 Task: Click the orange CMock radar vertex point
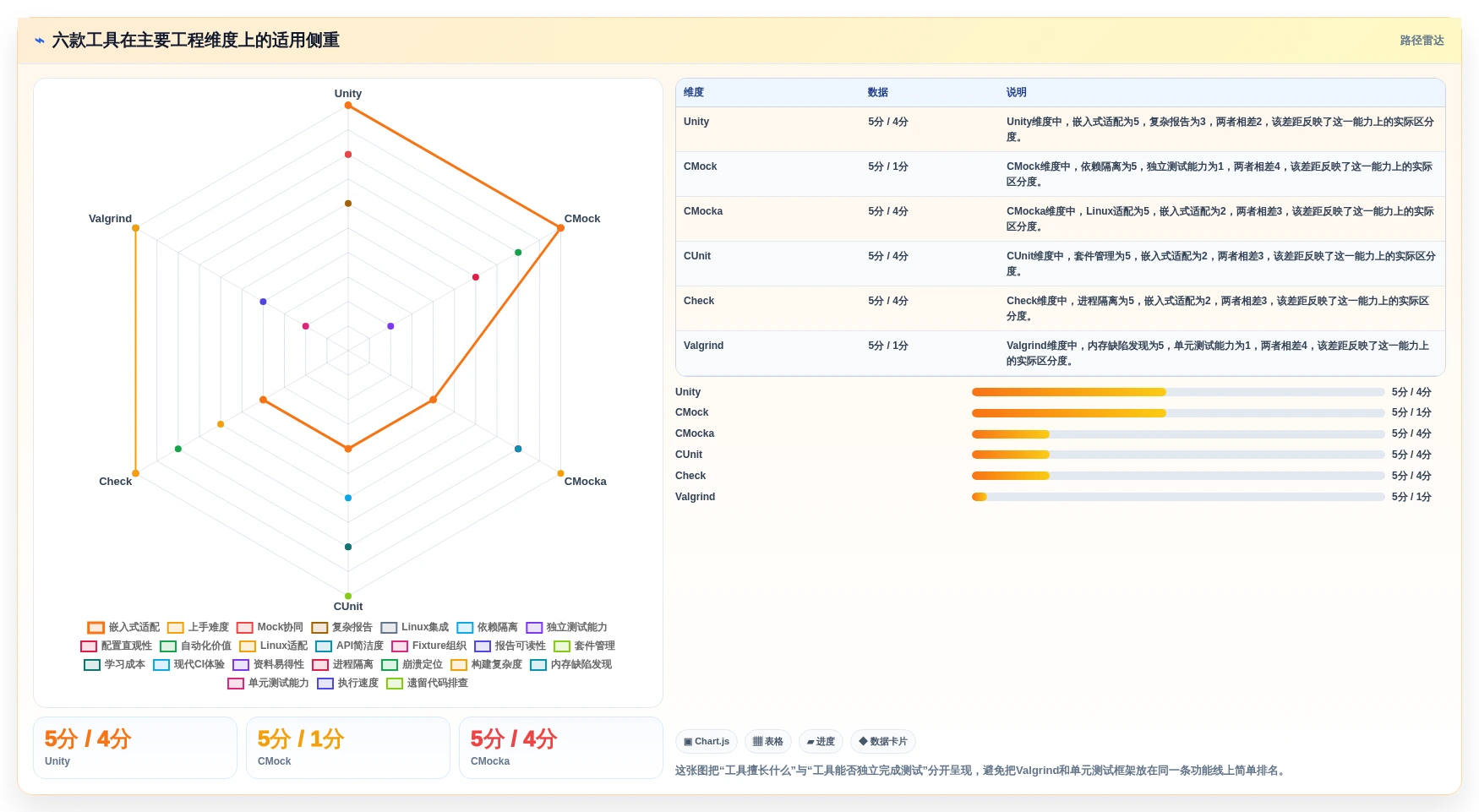coord(560,228)
